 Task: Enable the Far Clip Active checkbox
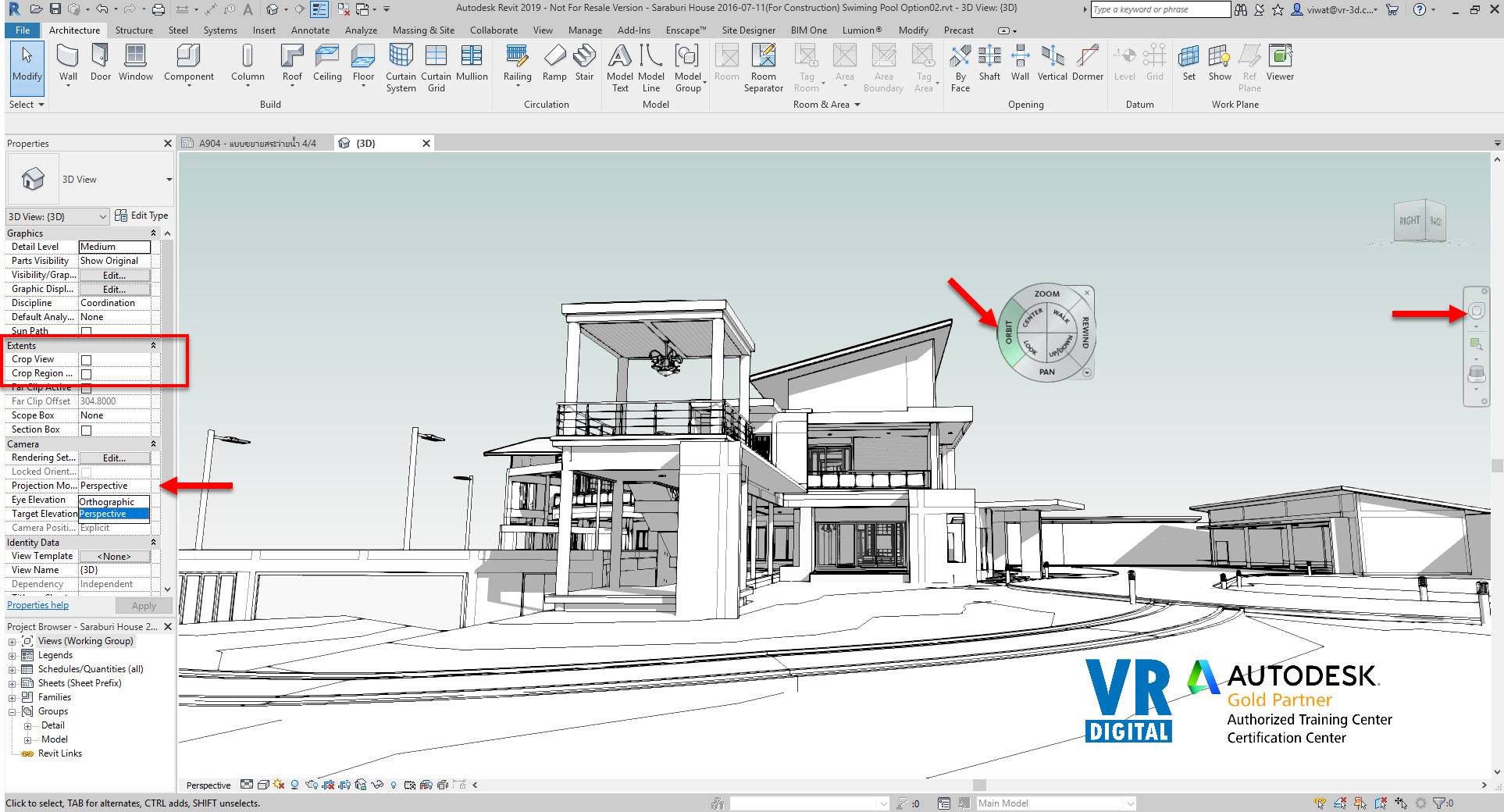87,388
